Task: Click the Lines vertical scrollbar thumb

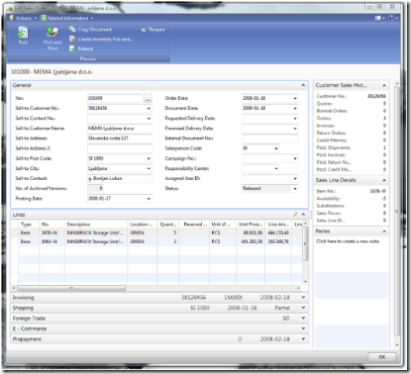Action: click(305, 243)
